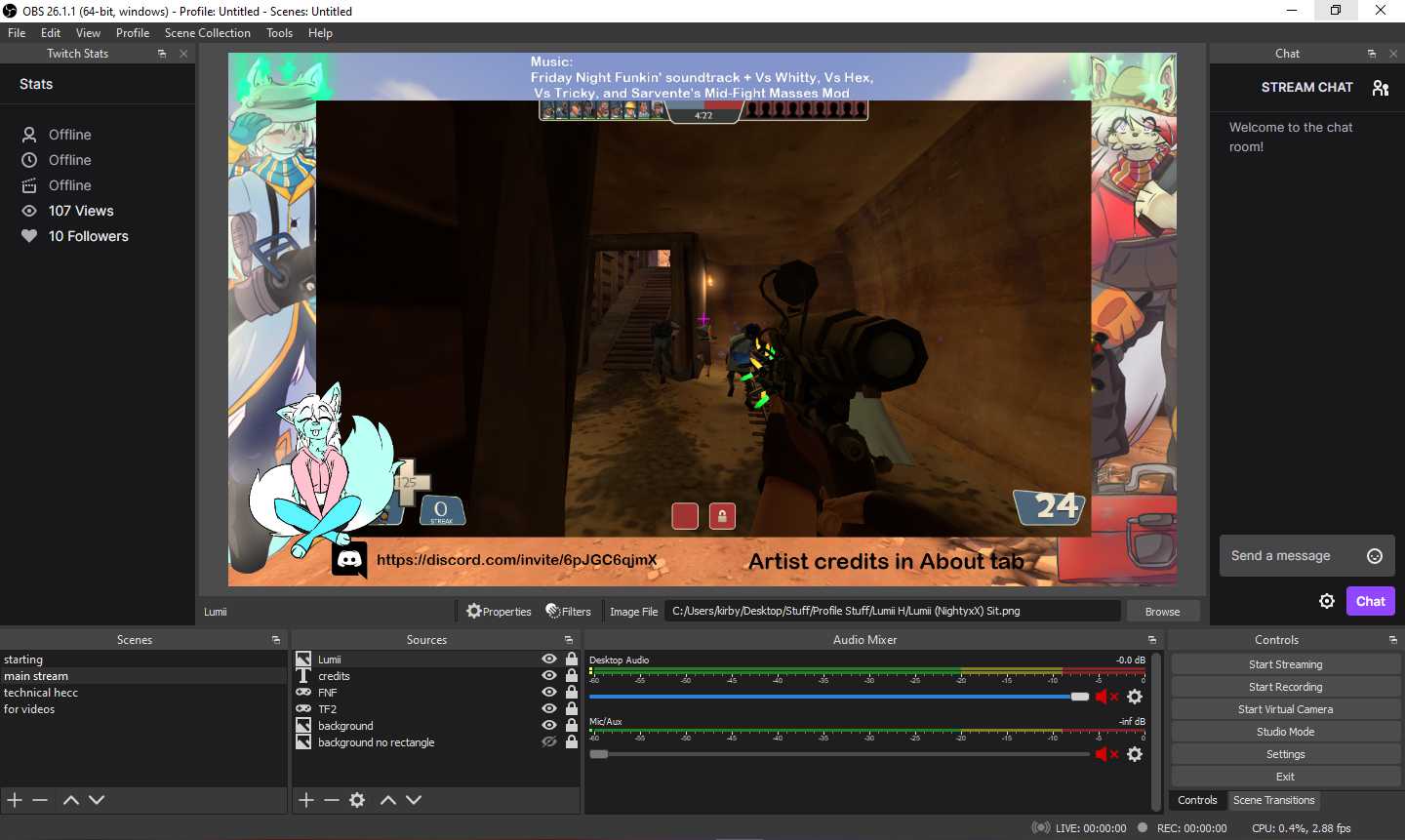Viewport: 1405px width, 840px height.
Task: Open the View menu
Action: coord(88,33)
